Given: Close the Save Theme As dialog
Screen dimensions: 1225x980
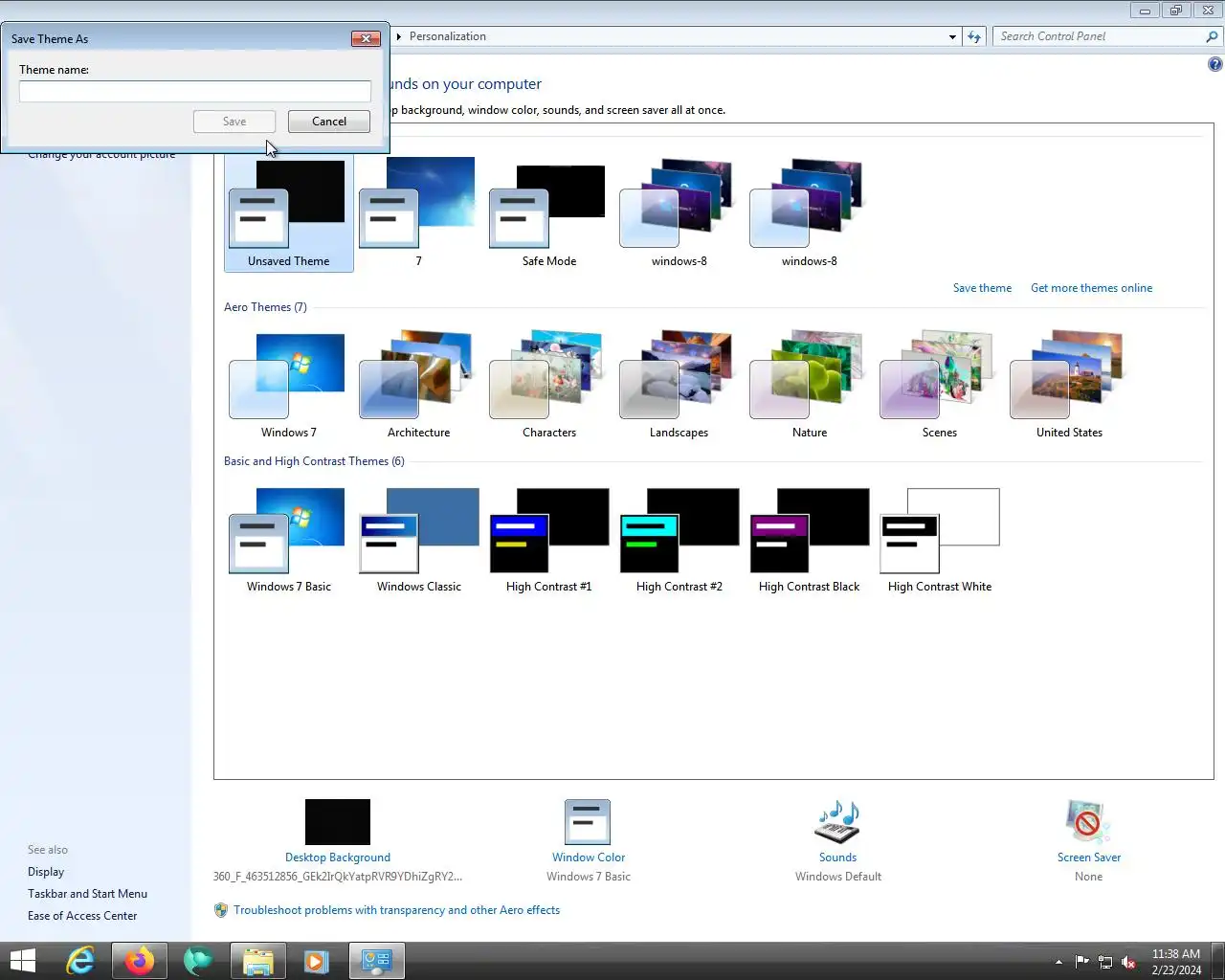Looking at the screenshot, I should tap(366, 38).
